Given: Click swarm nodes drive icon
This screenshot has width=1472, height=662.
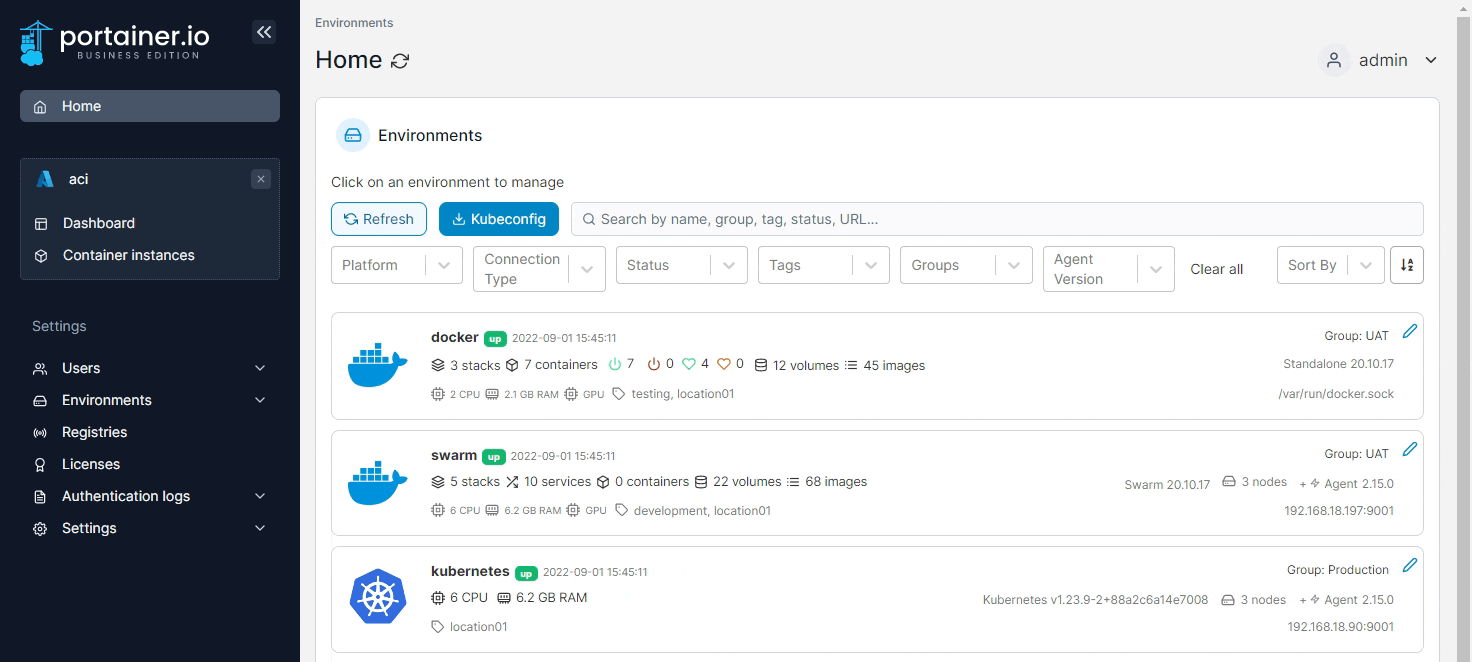Looking at the screenshot, I should coord(1229,482).
